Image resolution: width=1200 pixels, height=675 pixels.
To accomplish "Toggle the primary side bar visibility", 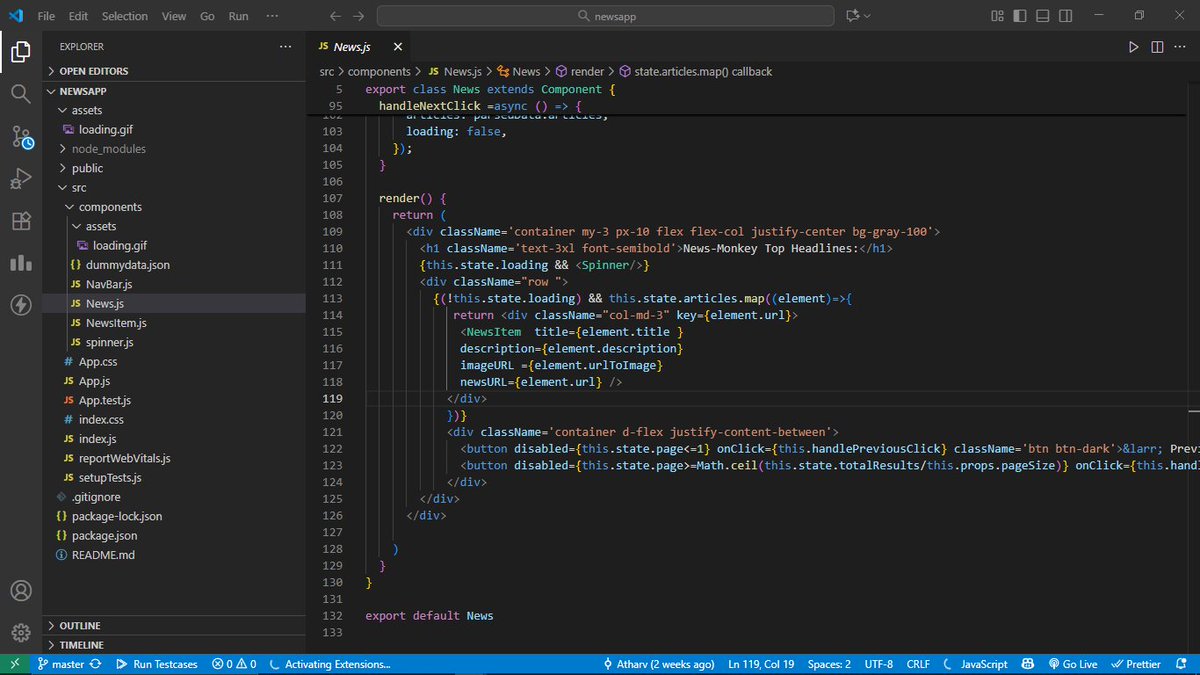I will click(1019, 15).
